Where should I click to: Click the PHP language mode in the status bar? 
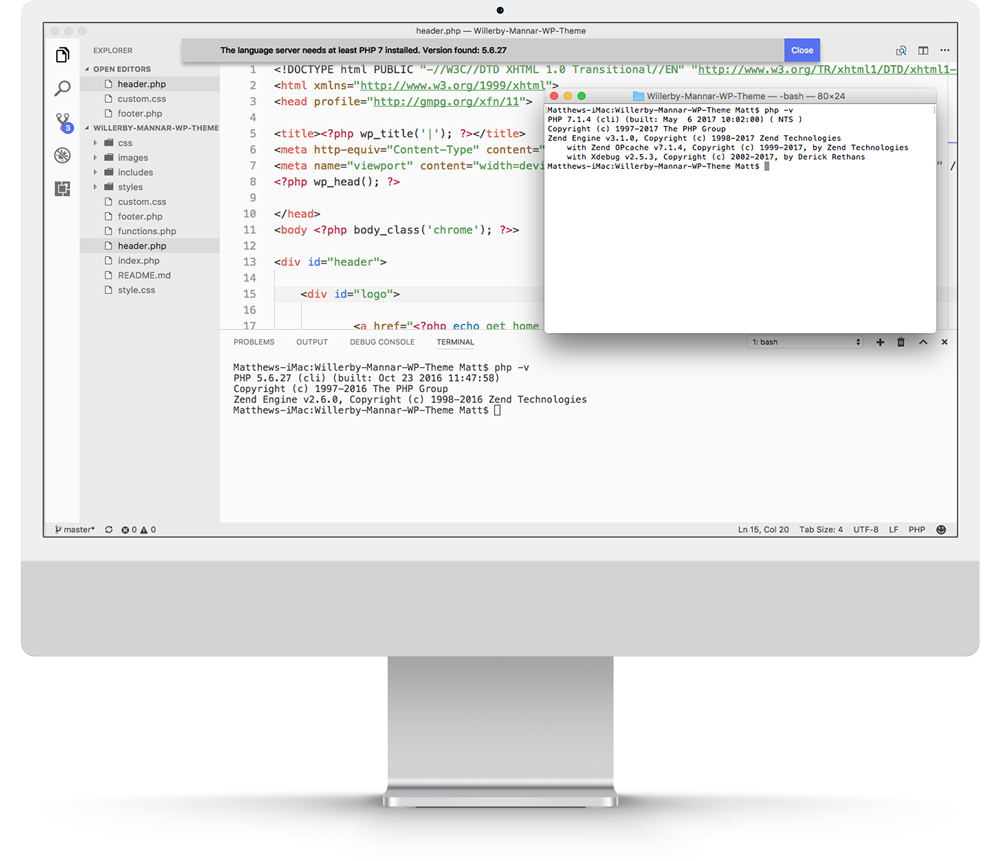[917, 529]
